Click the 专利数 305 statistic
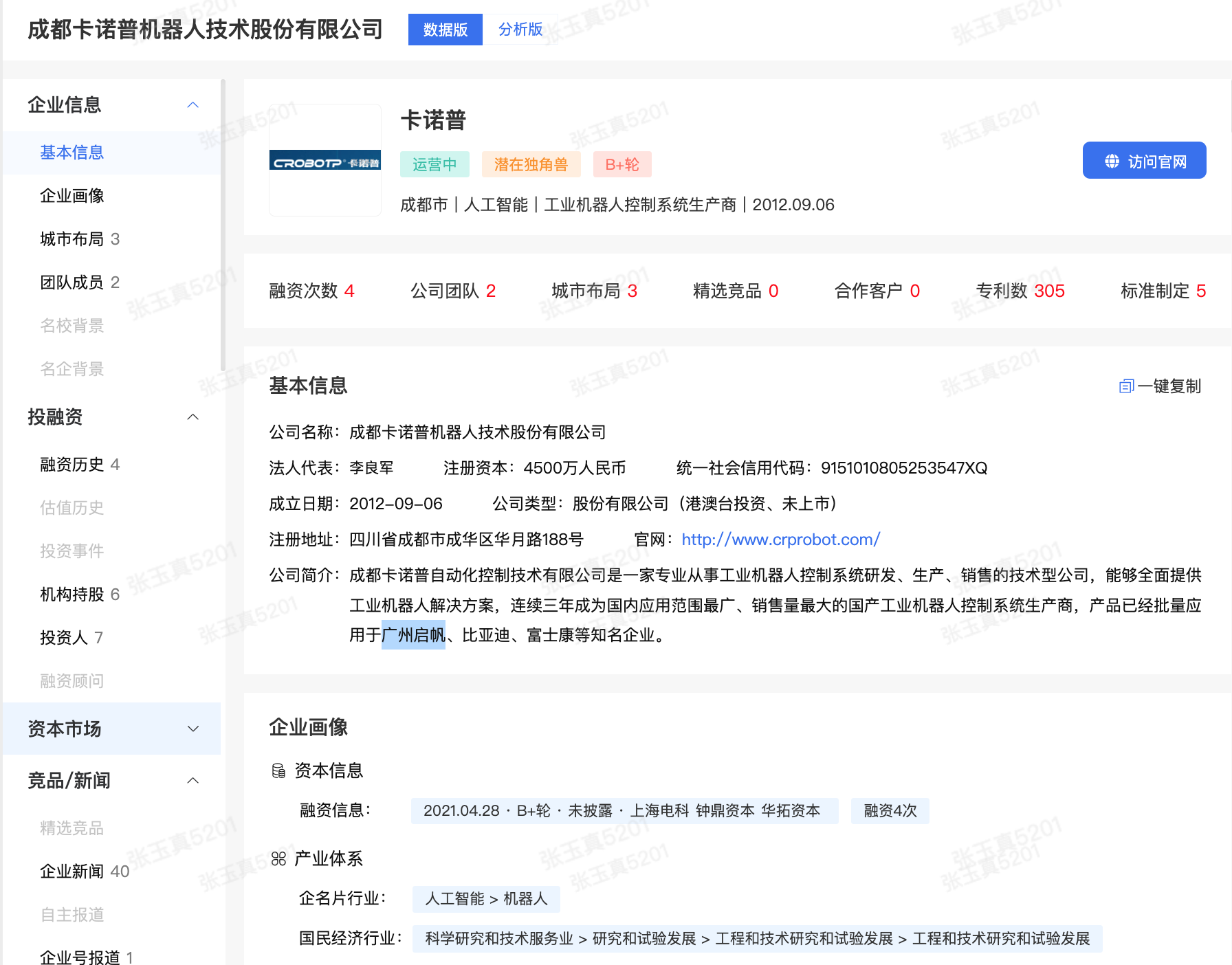The height and width of the screenshot is (965, 1232). tap(1020, 291)
